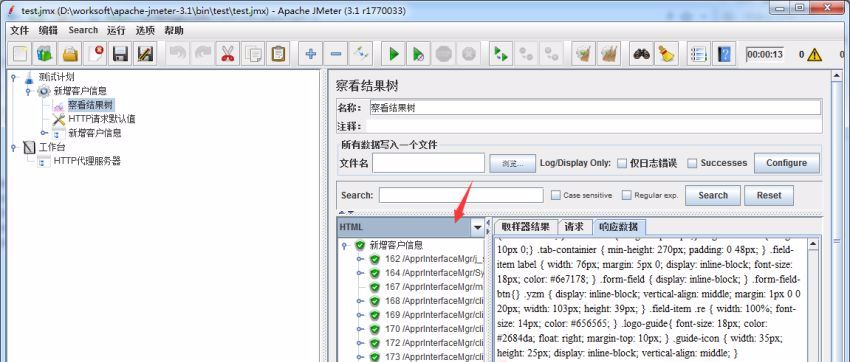Select HTTP请求默认值 in test plan tree

(x=101, y=119)
